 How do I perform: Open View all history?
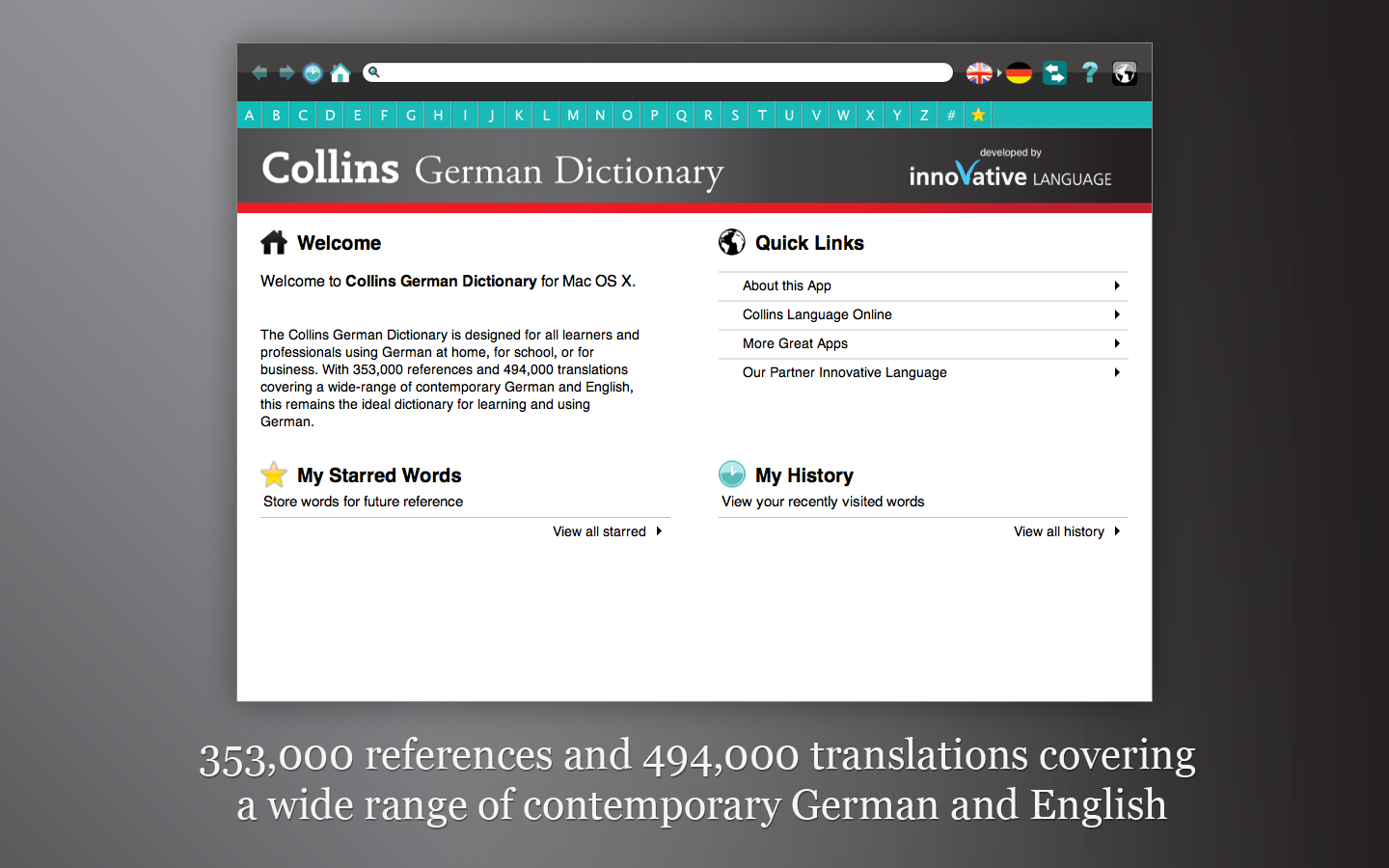(1058, 531)
